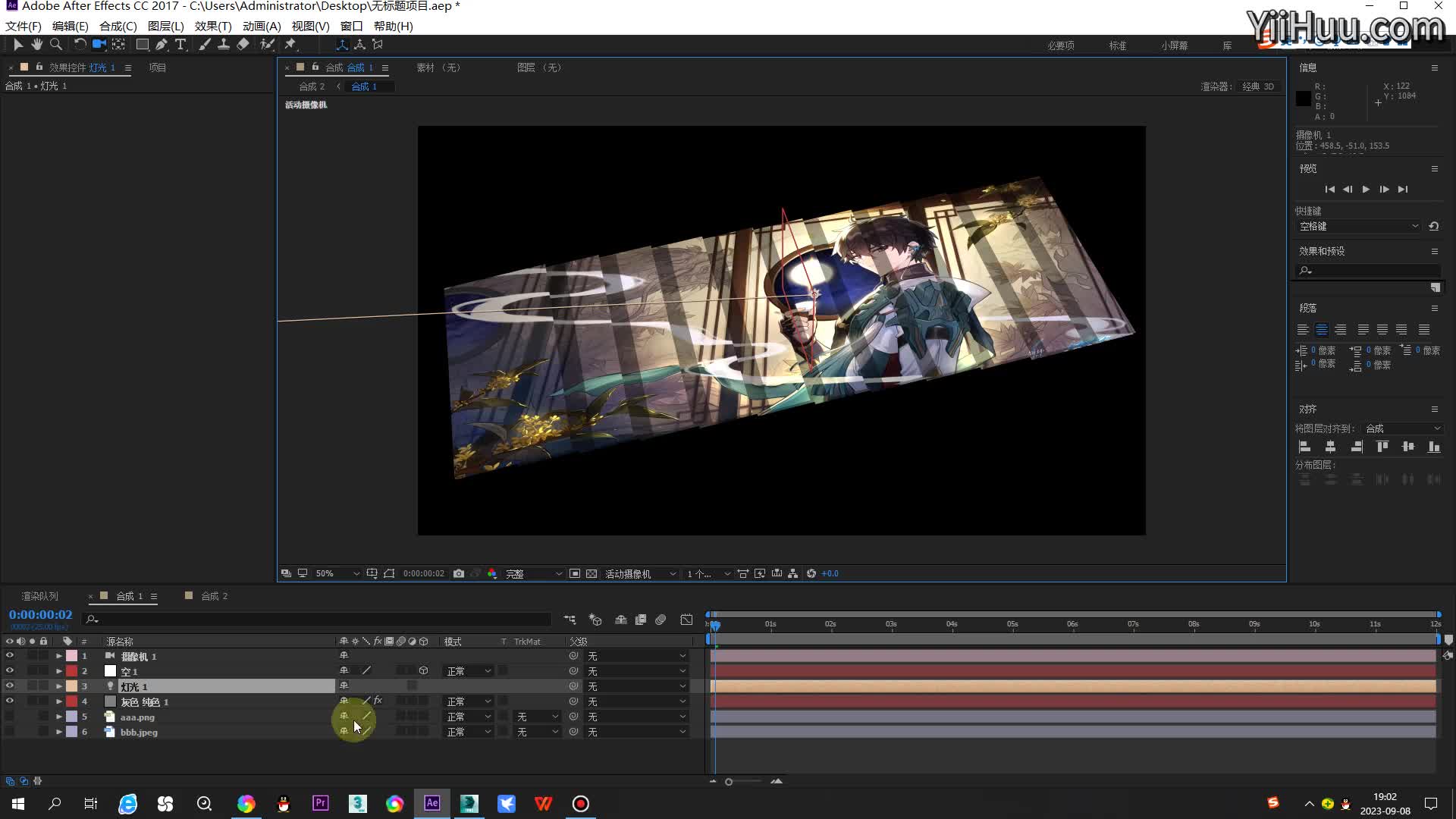Select the Horizontal Type tool
The height and width of the screenshot is (819, 1456).
pos(180,45)
